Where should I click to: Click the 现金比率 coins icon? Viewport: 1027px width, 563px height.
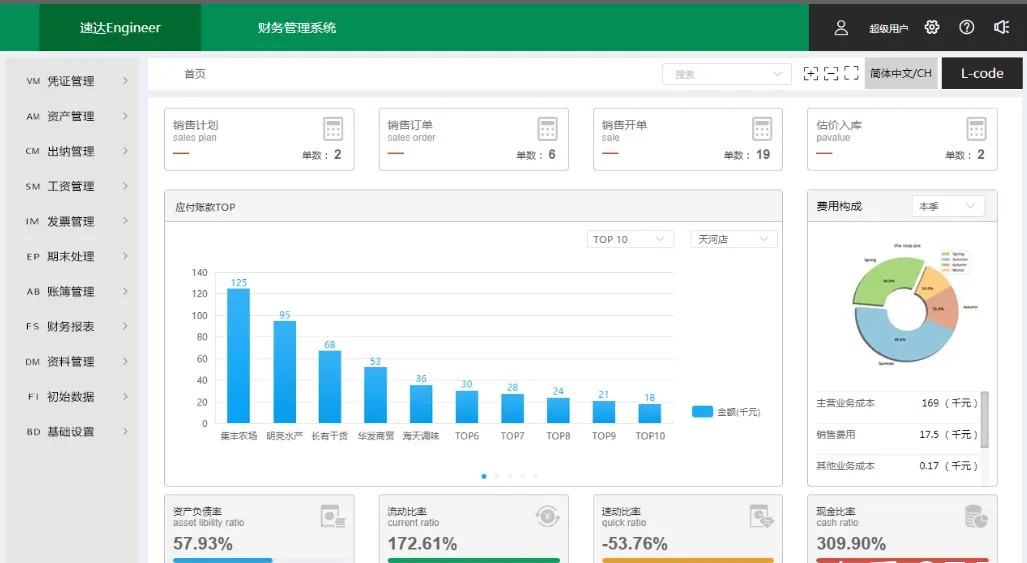click(976, 516)
